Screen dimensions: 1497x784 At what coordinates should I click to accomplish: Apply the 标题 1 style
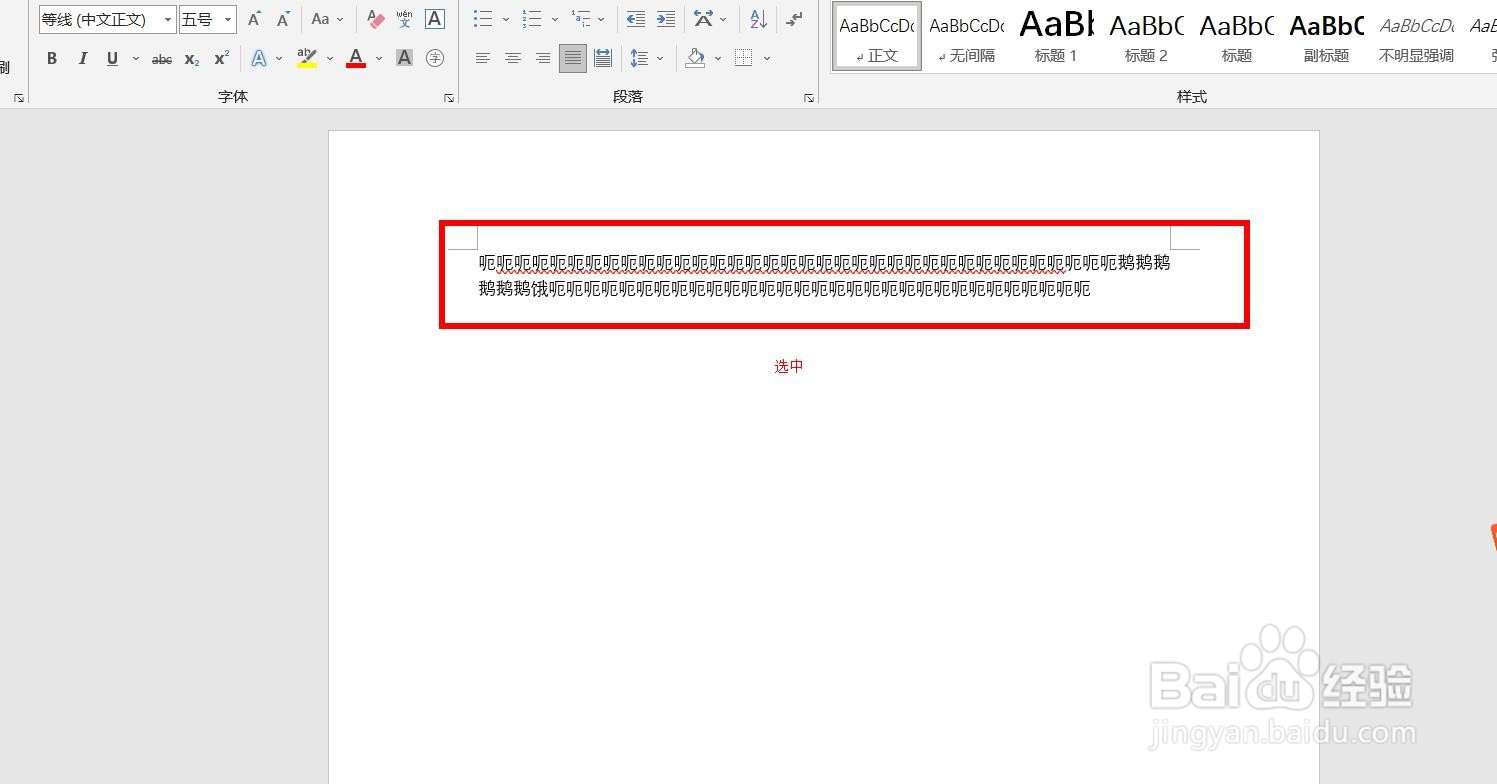(1056, 36)
